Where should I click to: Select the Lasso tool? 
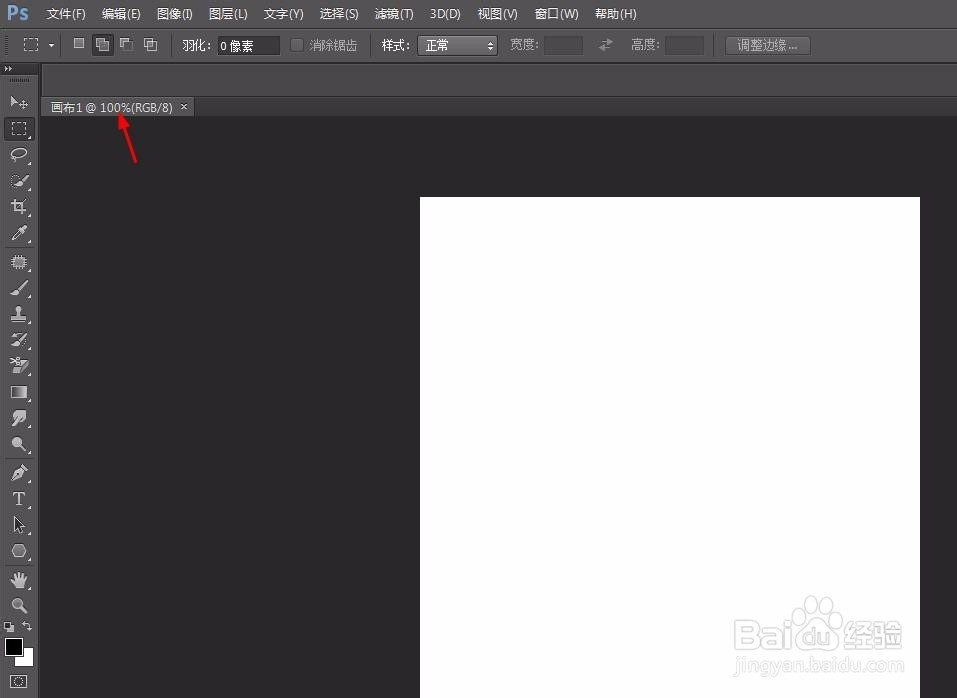(19, 154)
